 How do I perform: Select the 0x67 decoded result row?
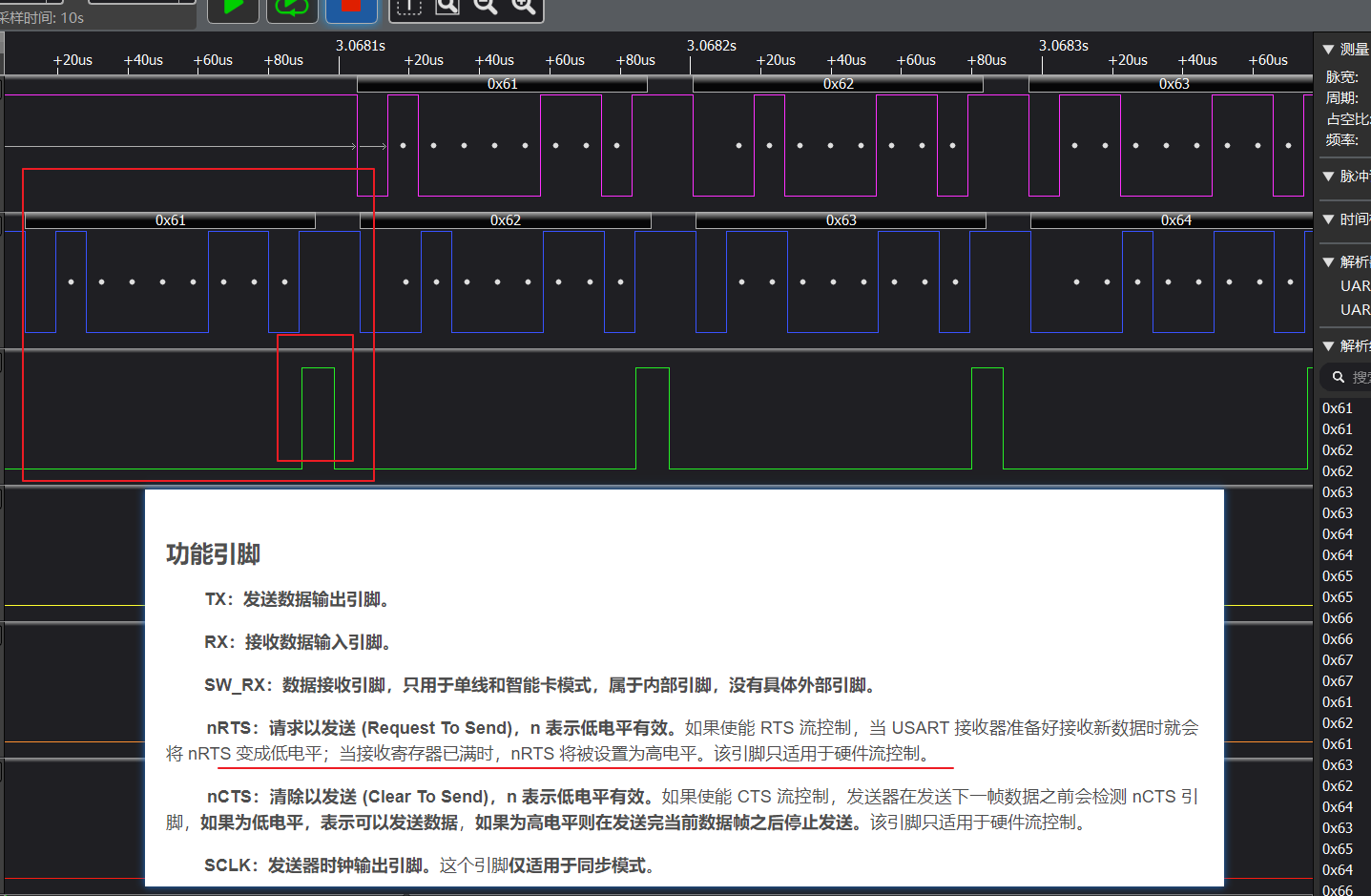click(x=1338, y=660)
